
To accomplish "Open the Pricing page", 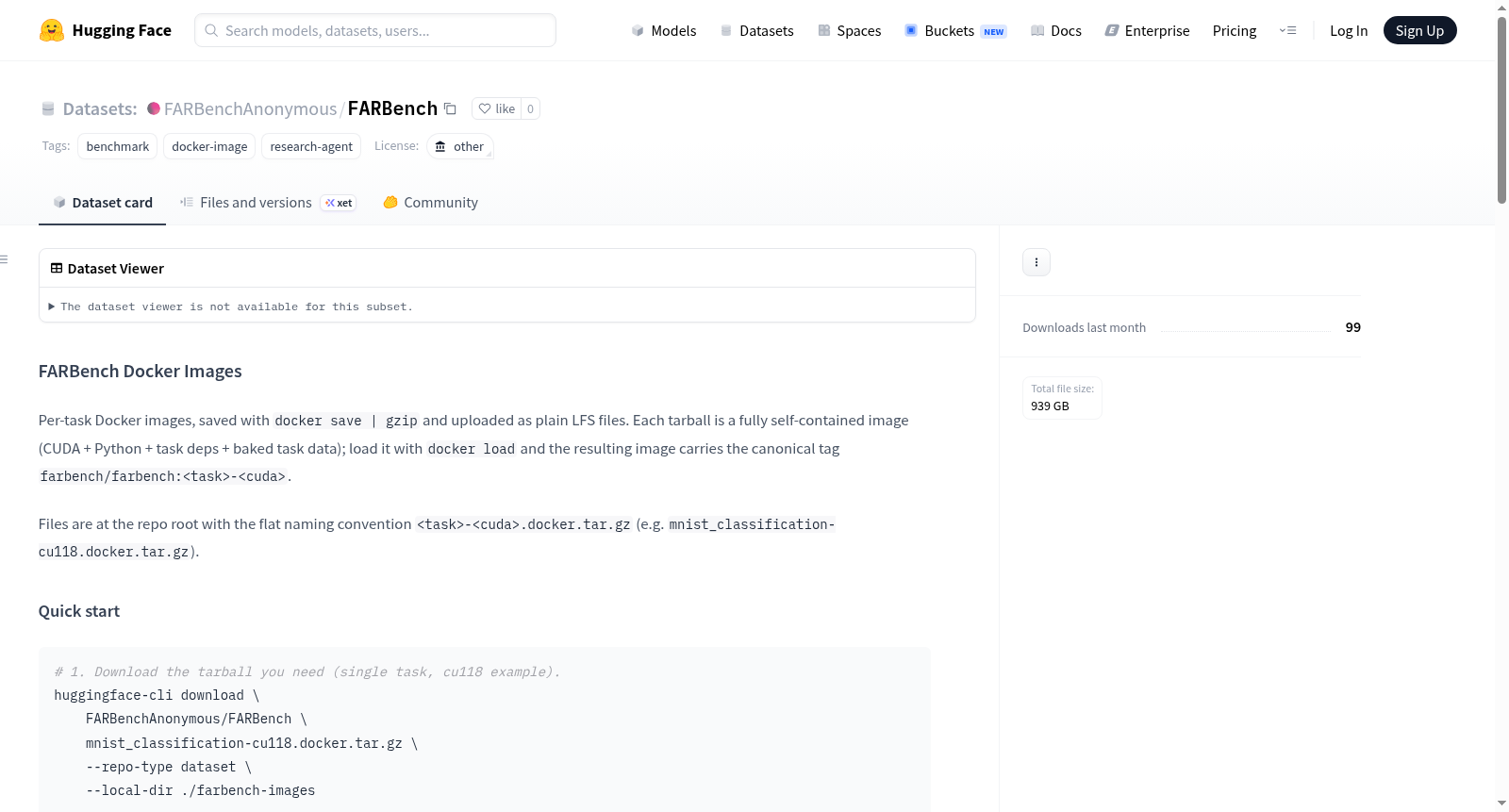I will [1235, 30].
